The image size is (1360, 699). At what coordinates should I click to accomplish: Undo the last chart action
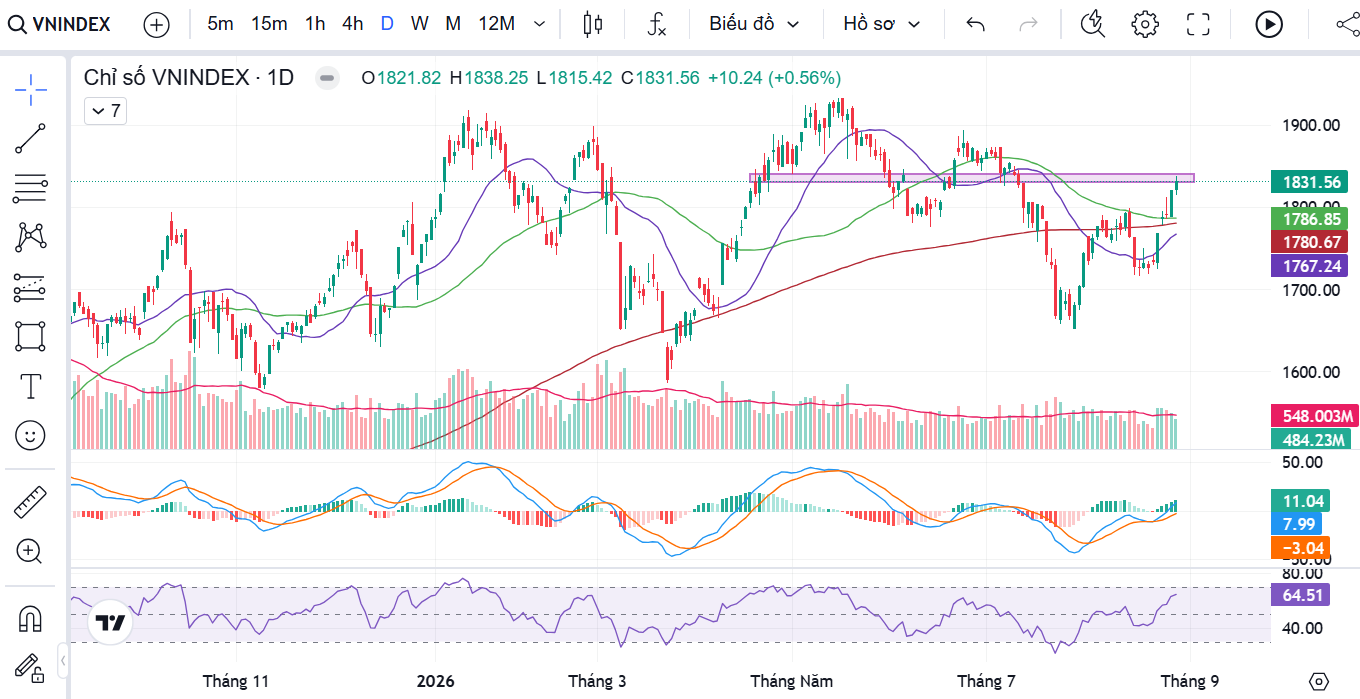pos(976,24)
